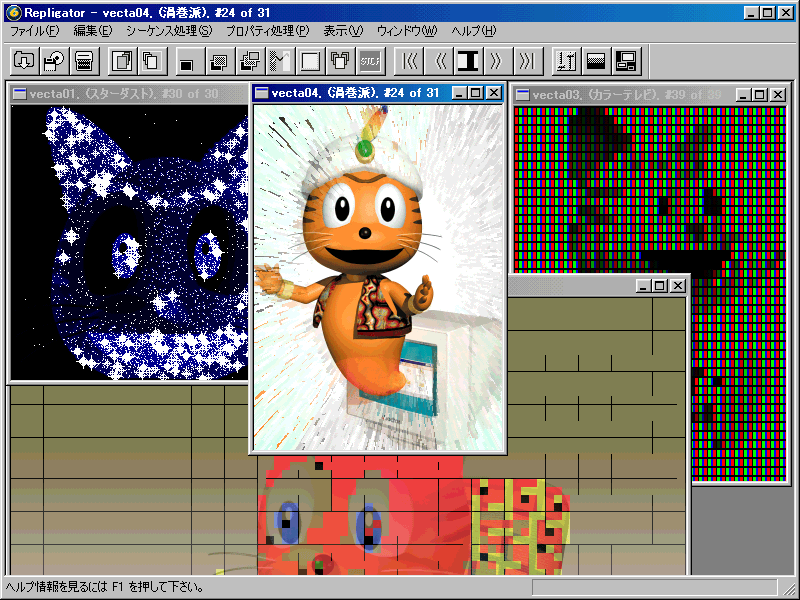This screenshot has height=600, width=800.
Task: Open file with folder-arrow toolbar icon
Action: (x=24, y=61)
